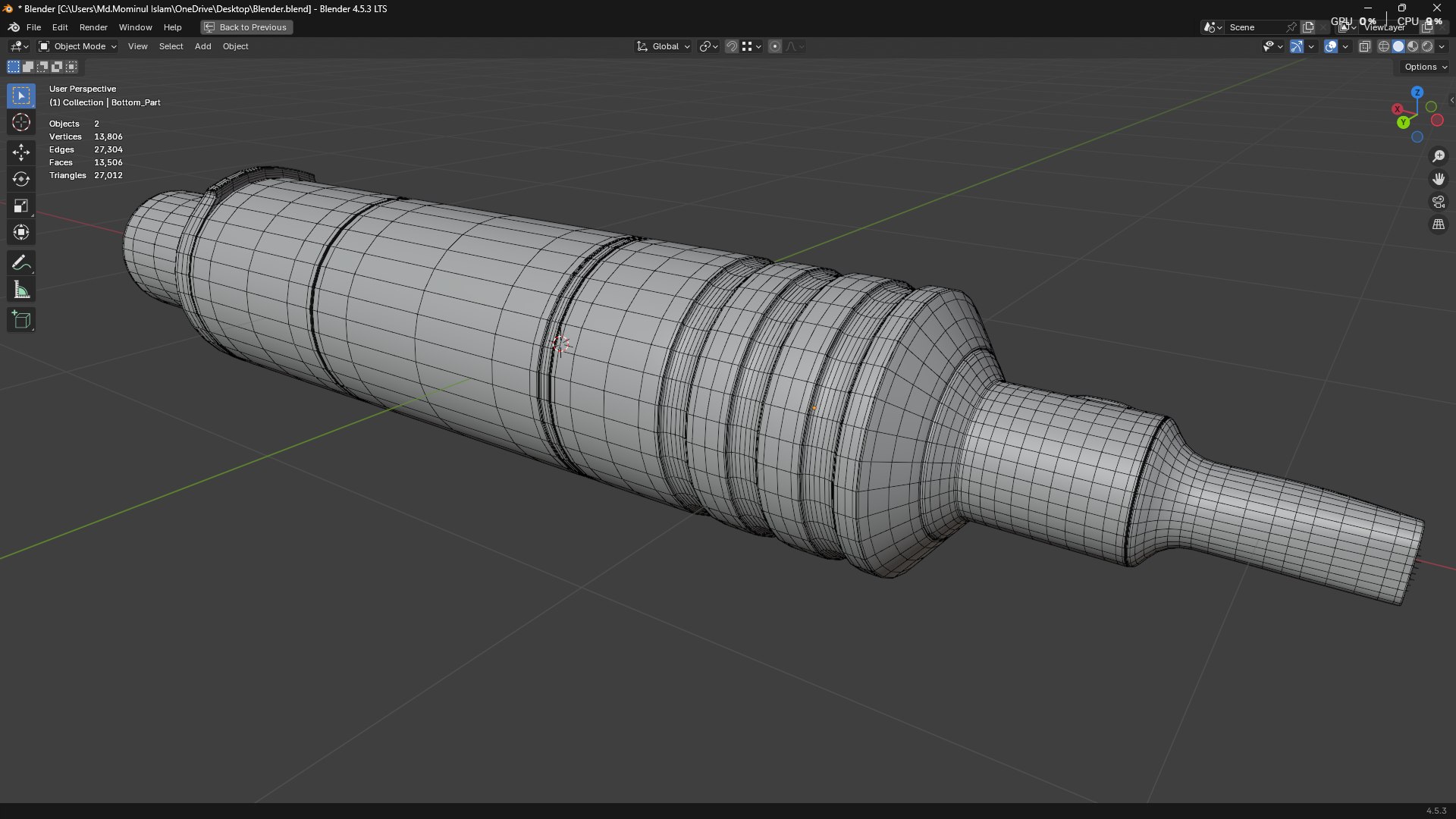Viewport: 1456px width, 819px height.
Task: Select the Move tool
Action: click(21, 152)
